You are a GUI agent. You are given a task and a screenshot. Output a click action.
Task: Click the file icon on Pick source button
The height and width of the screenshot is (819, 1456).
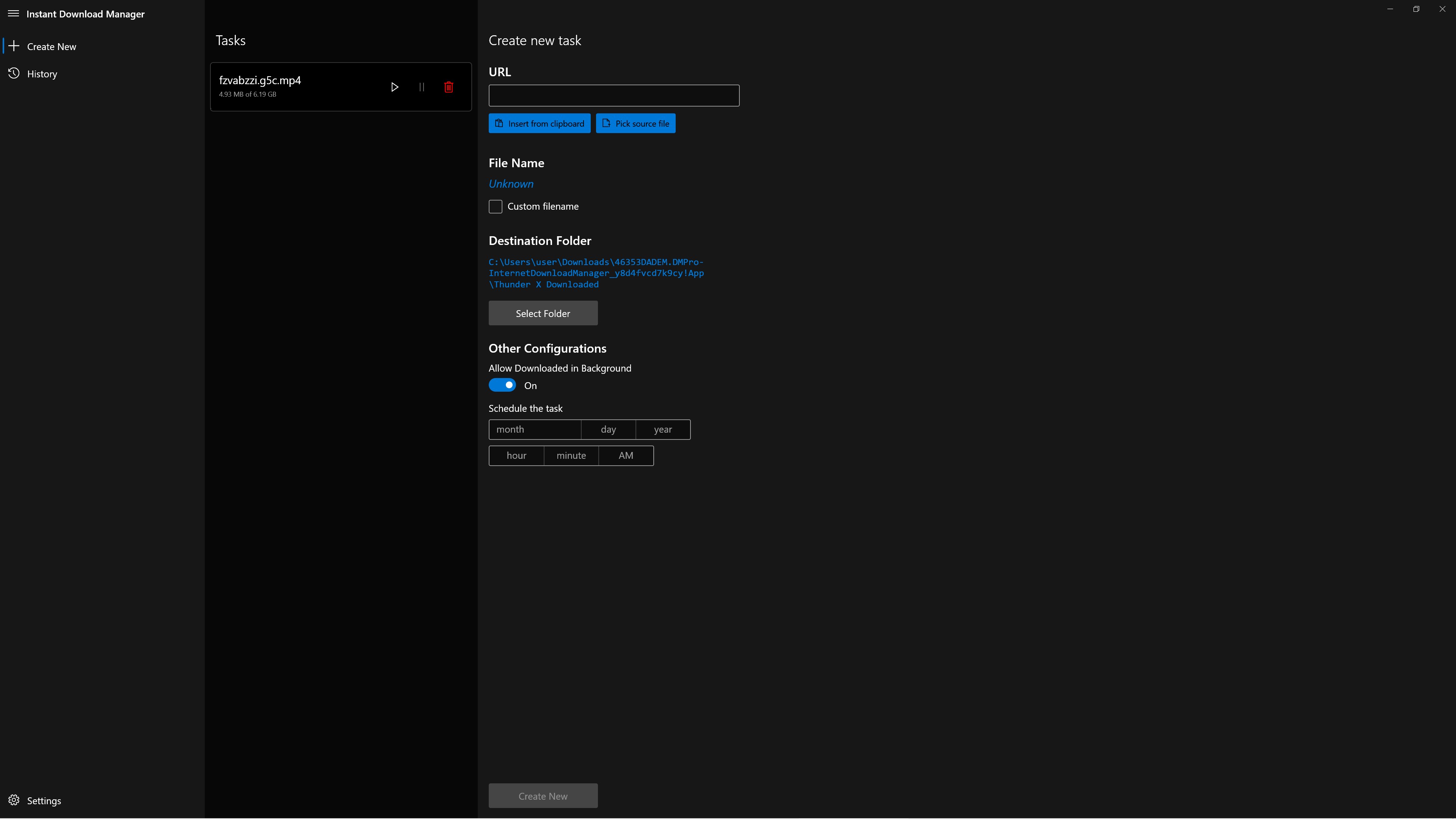point(607,123)
